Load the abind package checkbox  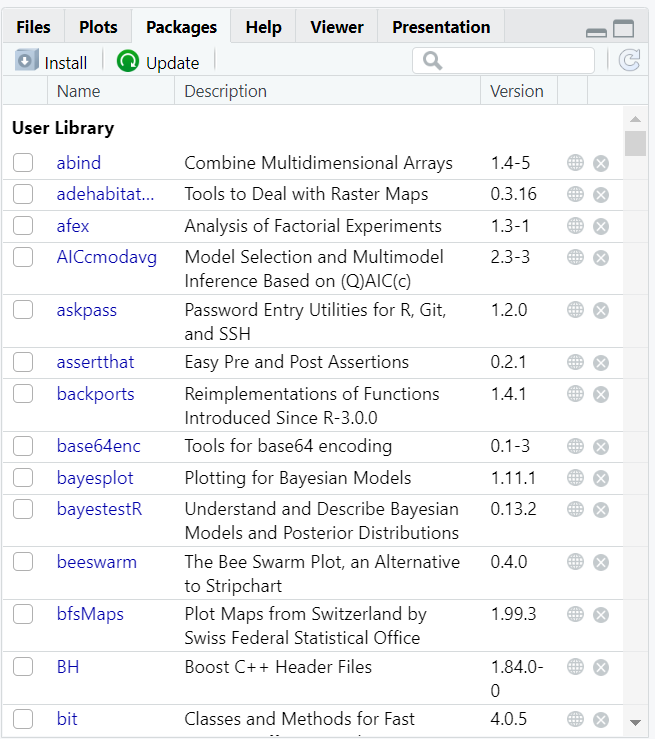(x=23, y=163)
